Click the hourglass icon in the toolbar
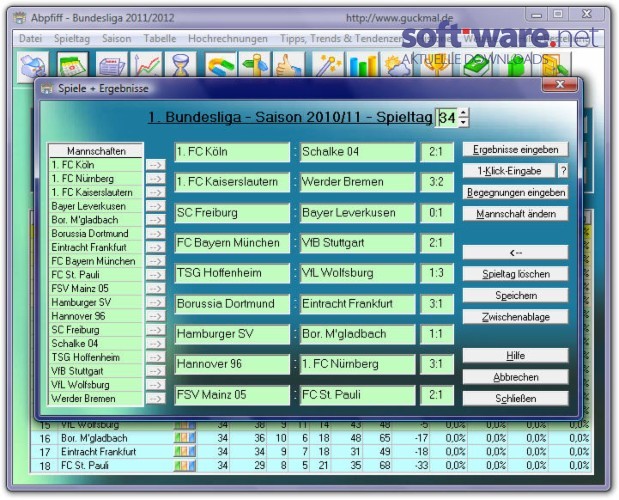The width and height of the screenshot is (619, 500). [181, 66]
